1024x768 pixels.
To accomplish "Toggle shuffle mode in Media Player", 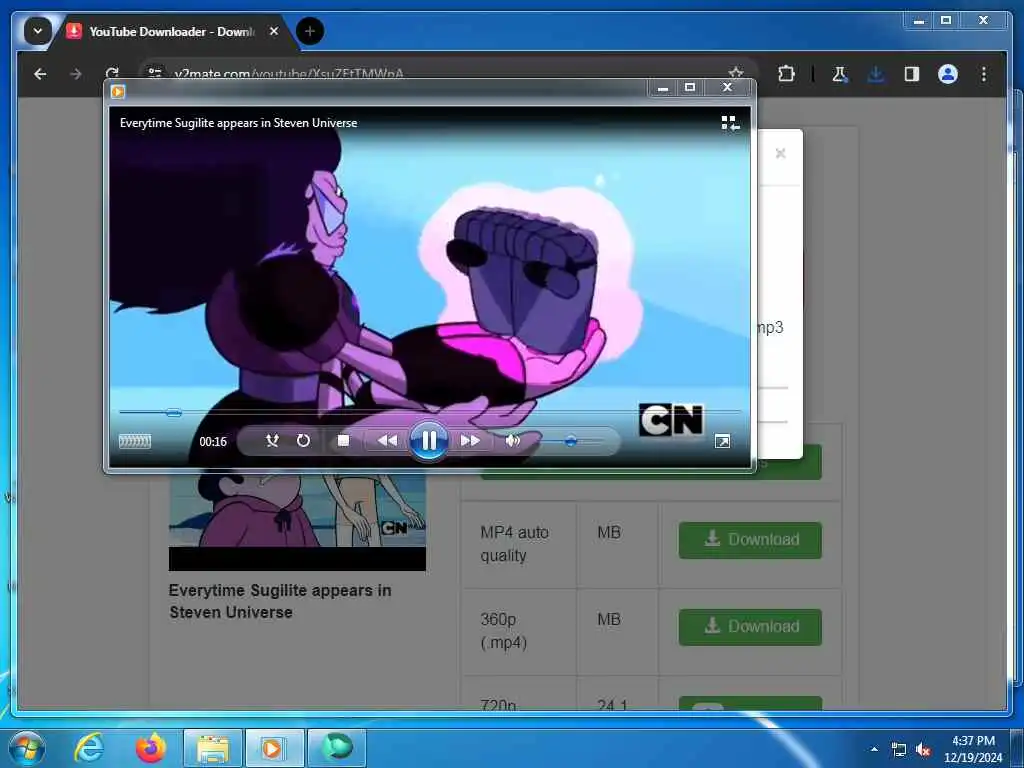I will tap(272, 441).
